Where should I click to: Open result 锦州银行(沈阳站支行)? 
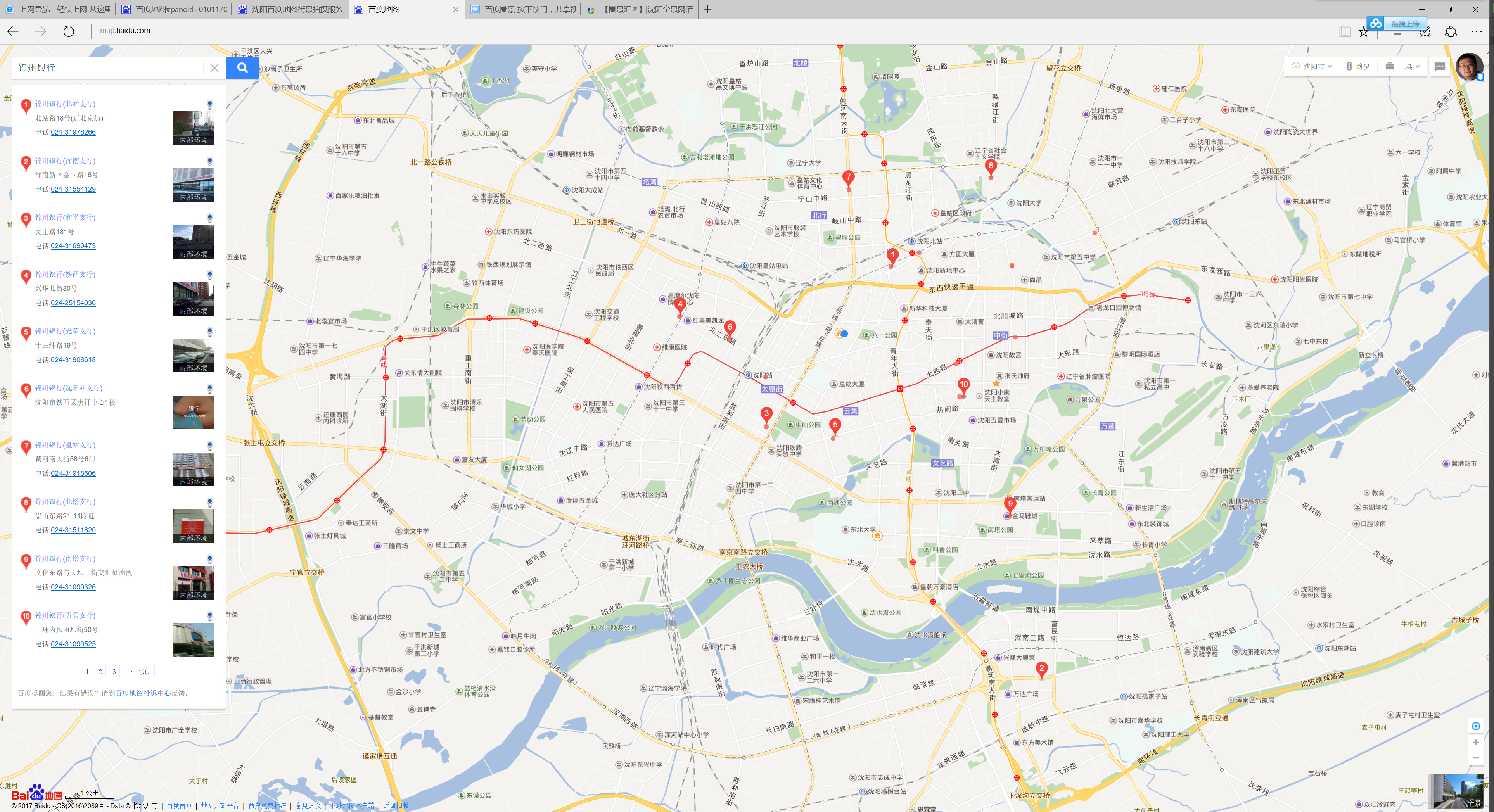[x=68, y=388]
